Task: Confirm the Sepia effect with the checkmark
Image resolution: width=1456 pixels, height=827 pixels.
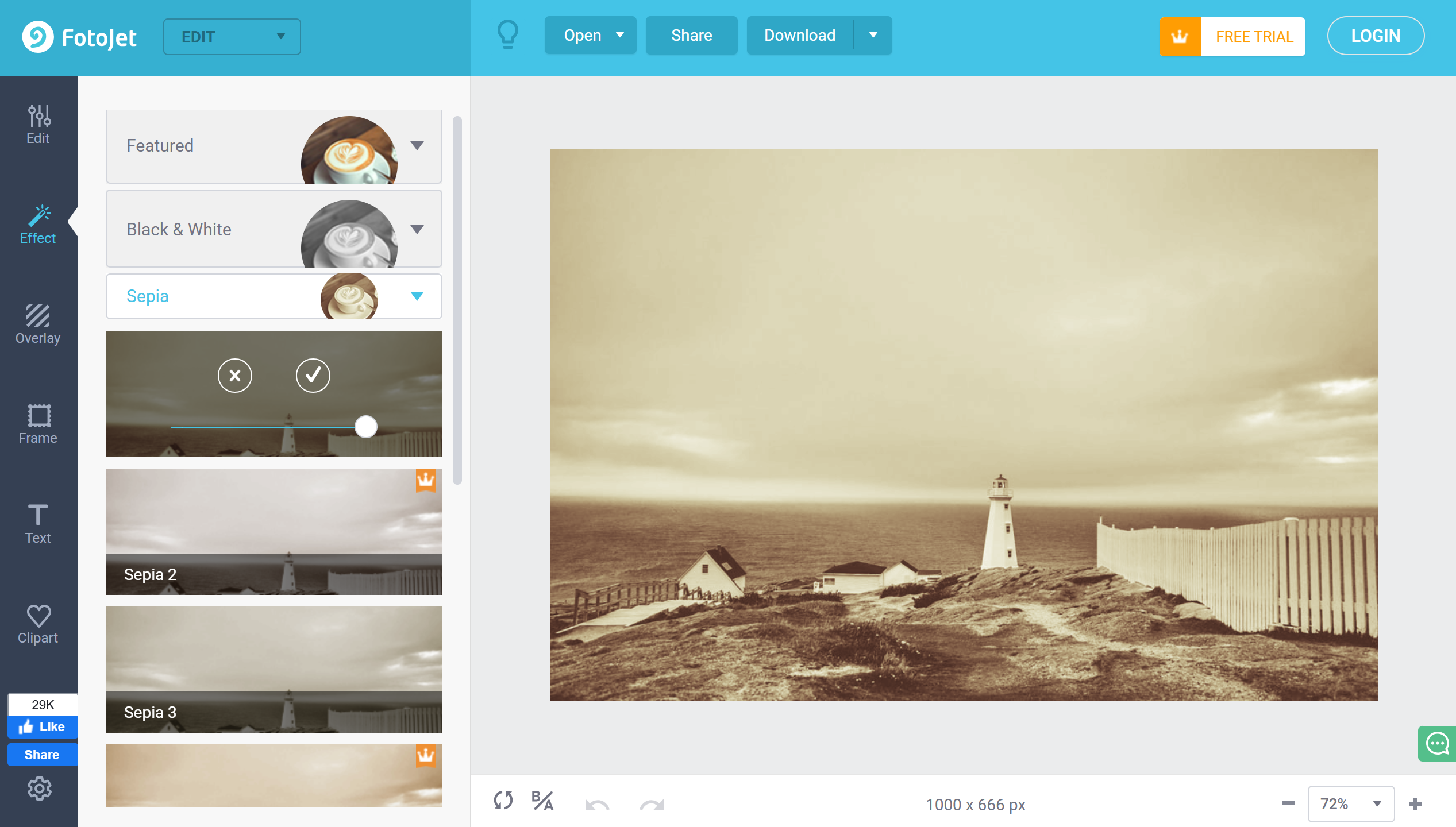Action: (313, 376)
